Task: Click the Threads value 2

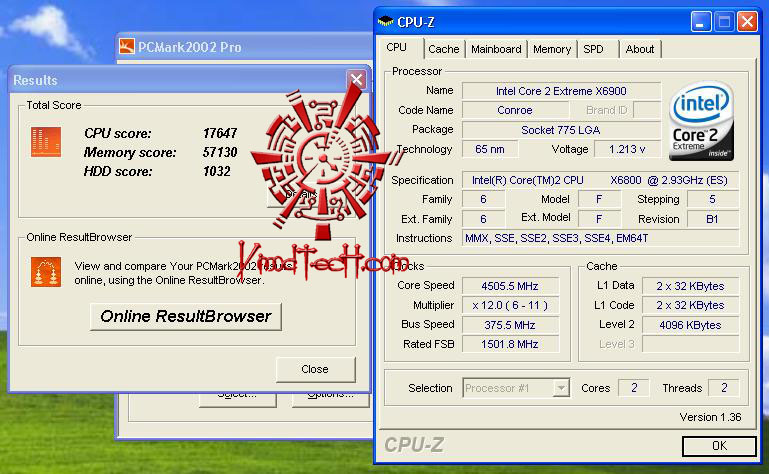Action: pyautogui.click(x=724, y=388)
